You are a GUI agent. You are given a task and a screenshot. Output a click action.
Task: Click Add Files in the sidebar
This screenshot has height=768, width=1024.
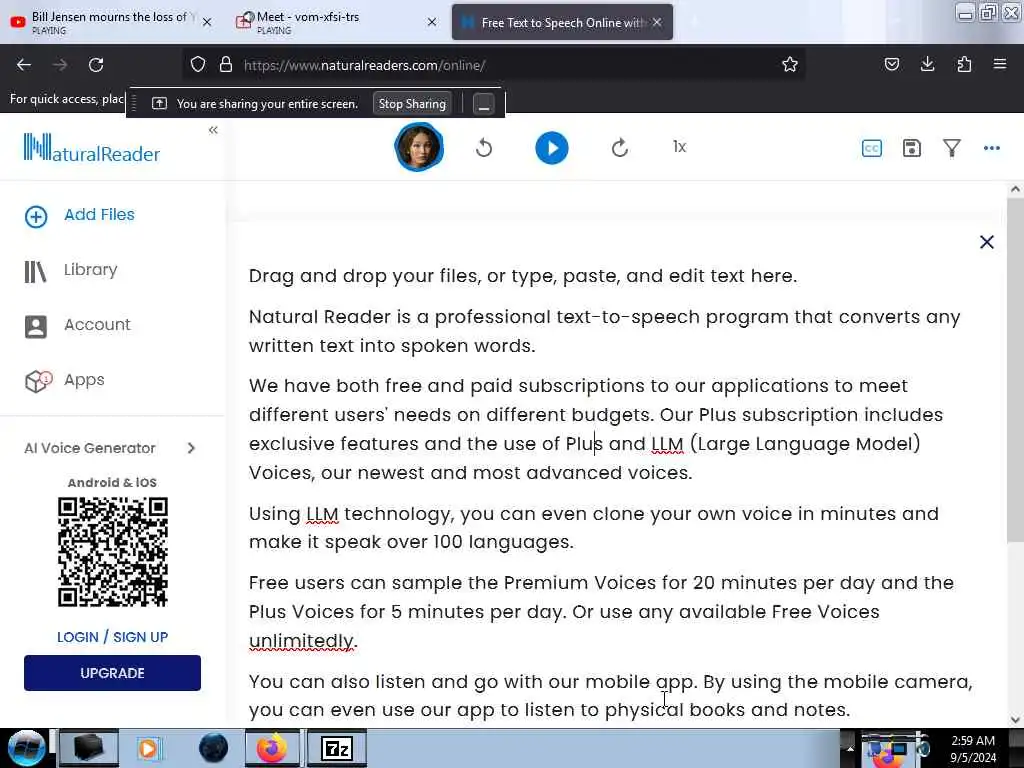tap(80, 216)
